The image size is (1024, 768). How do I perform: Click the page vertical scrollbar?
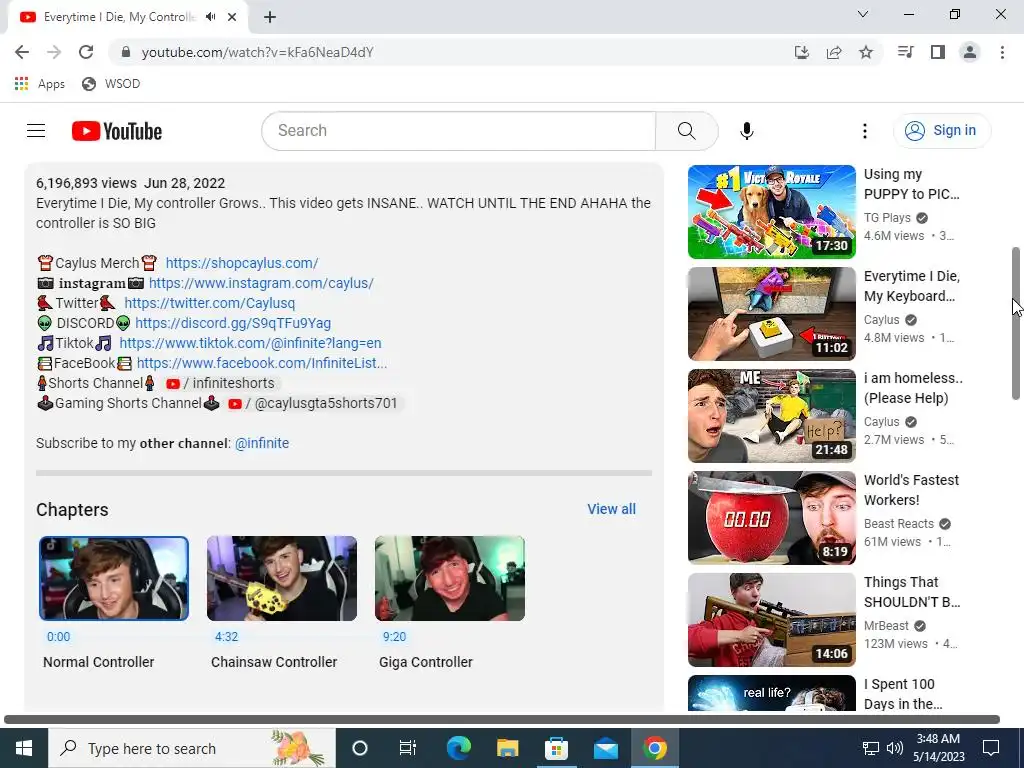pos(1016,323)
